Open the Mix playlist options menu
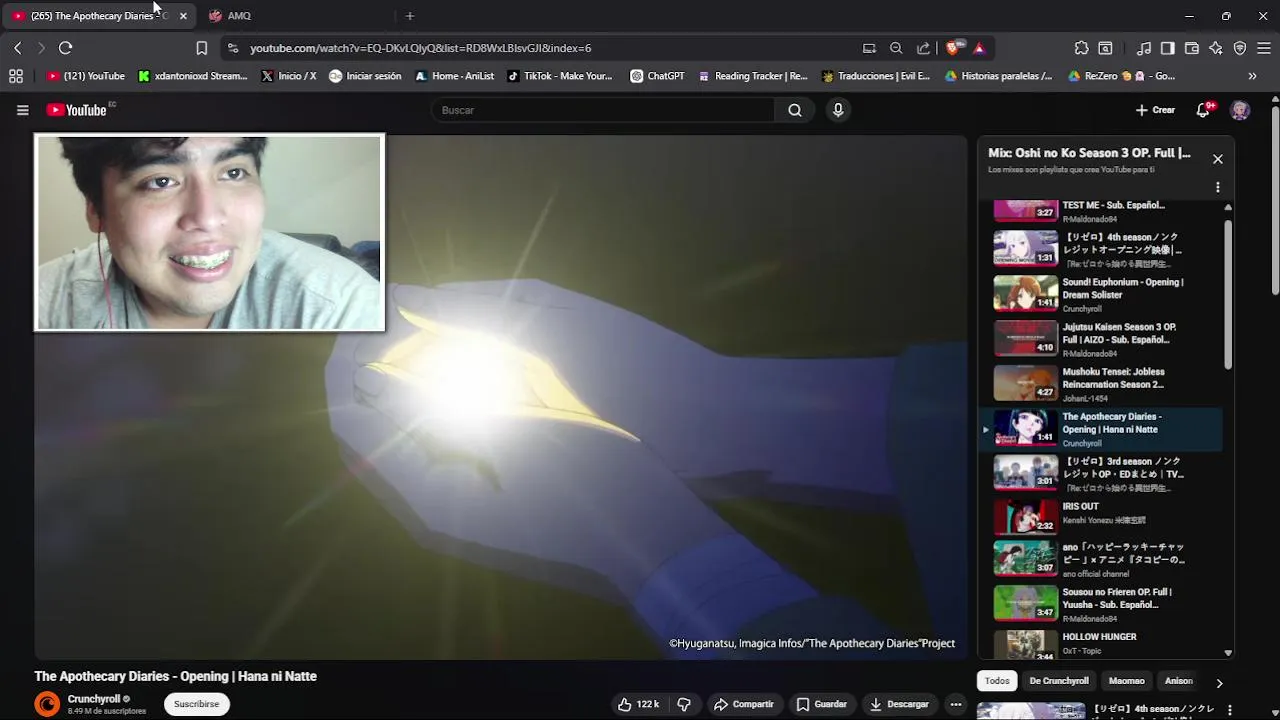This screenshot has height=720, width=1280. (x=1218, y=187)
